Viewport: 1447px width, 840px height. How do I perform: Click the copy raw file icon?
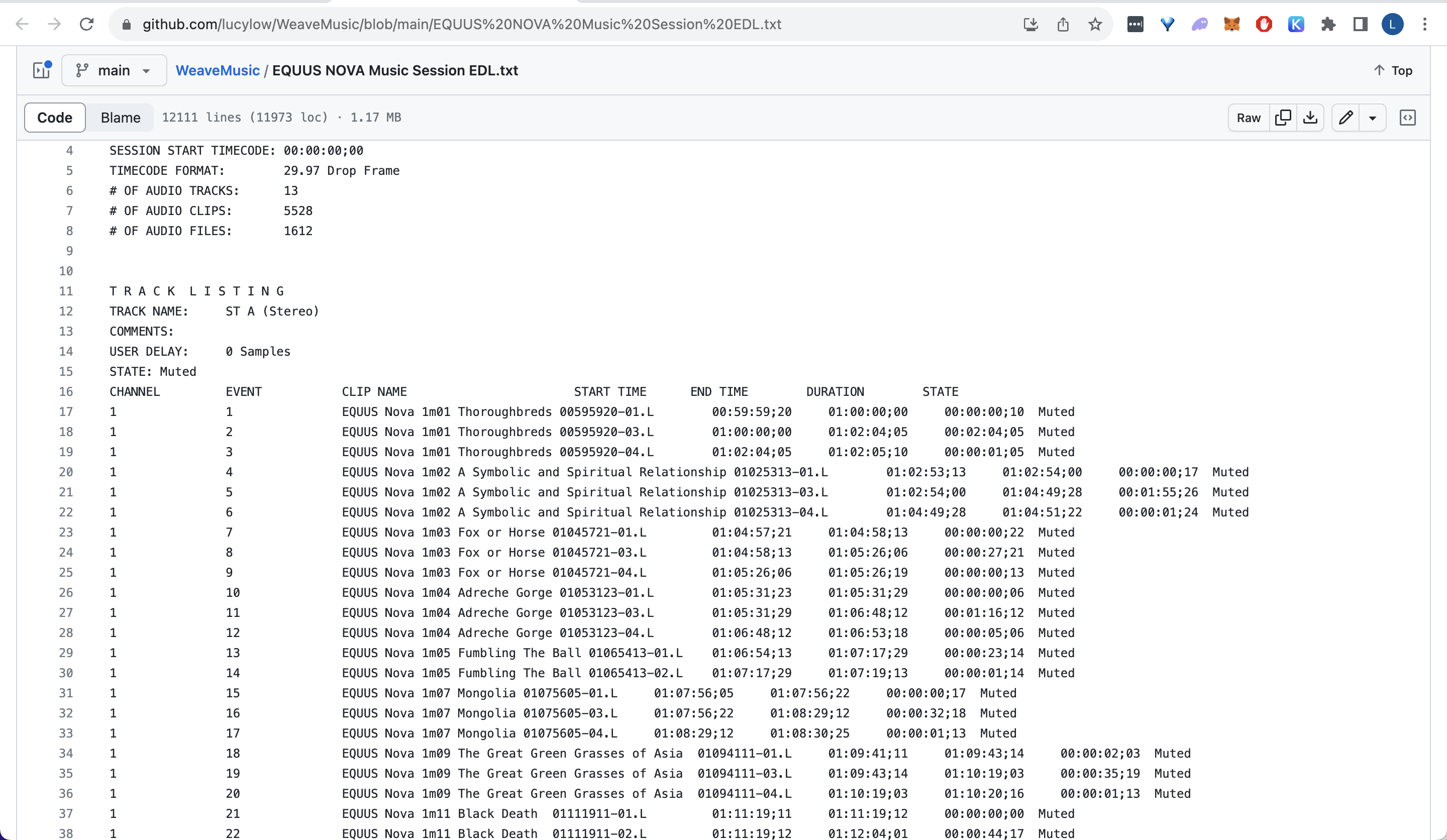pyautogui.click(x=1283, y=118)
